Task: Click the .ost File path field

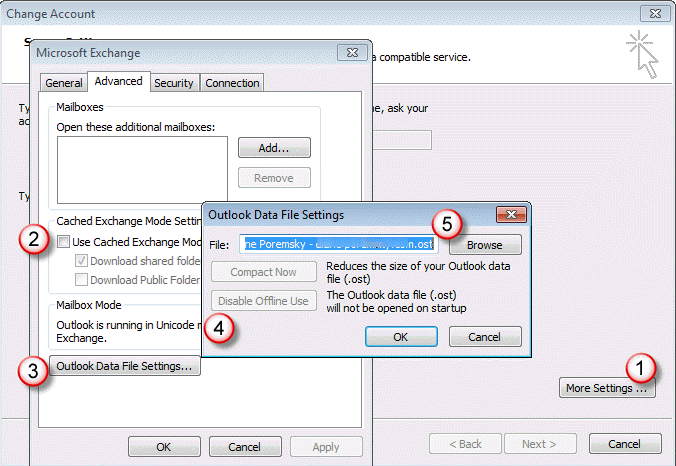Action: point(339,244)
